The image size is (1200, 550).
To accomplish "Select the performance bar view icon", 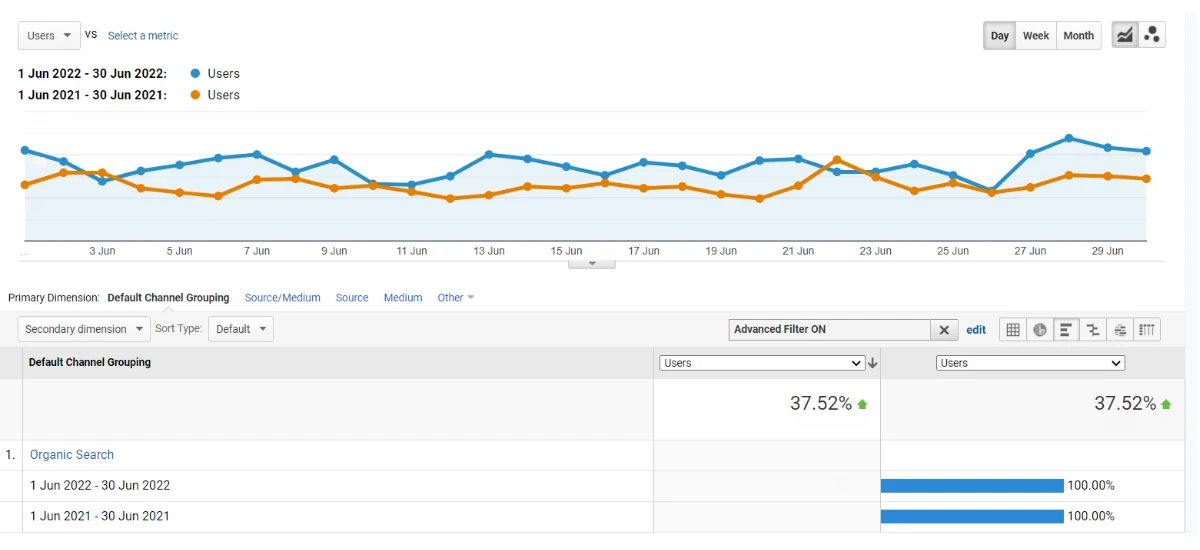I will (1067, 329).
